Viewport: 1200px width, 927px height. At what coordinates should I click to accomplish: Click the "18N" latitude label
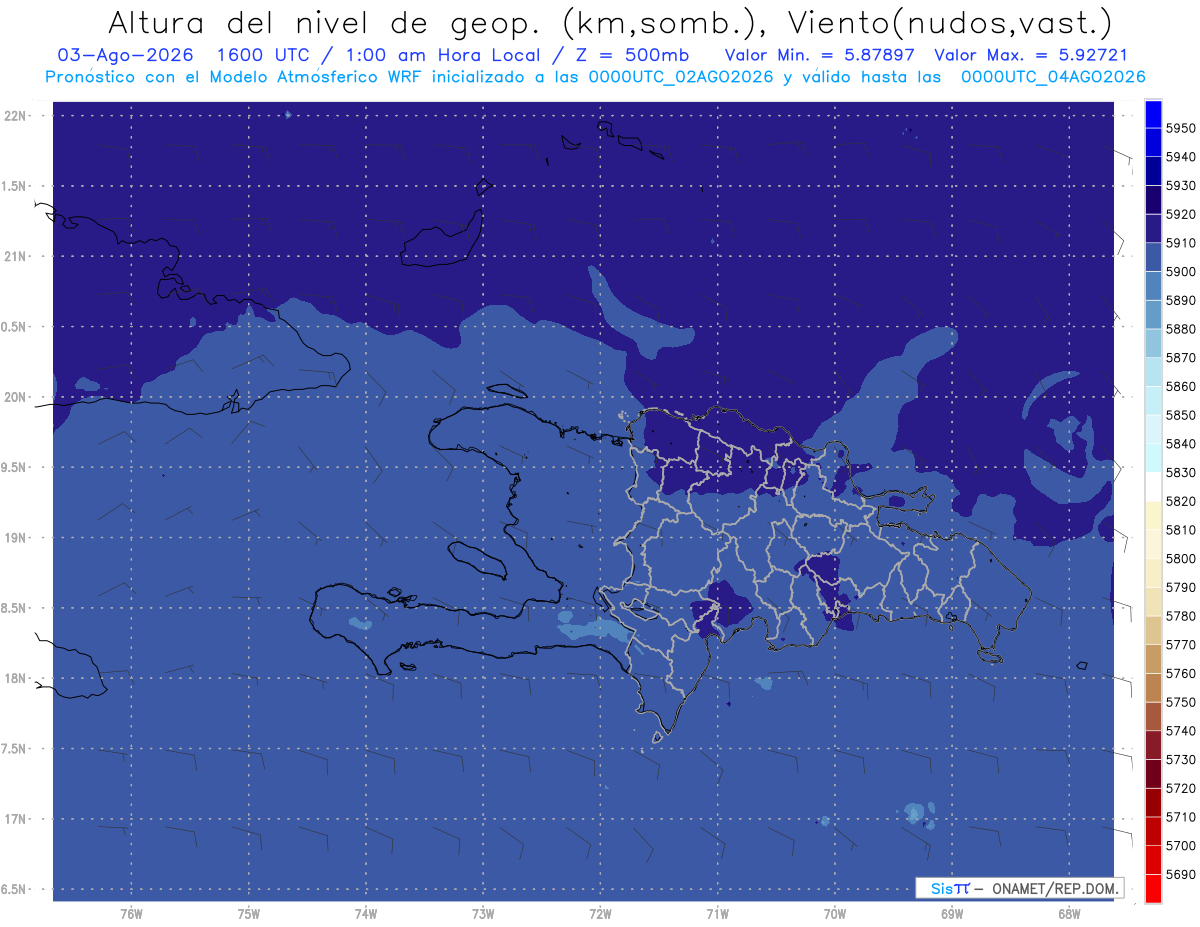click(x=16, y=678)
